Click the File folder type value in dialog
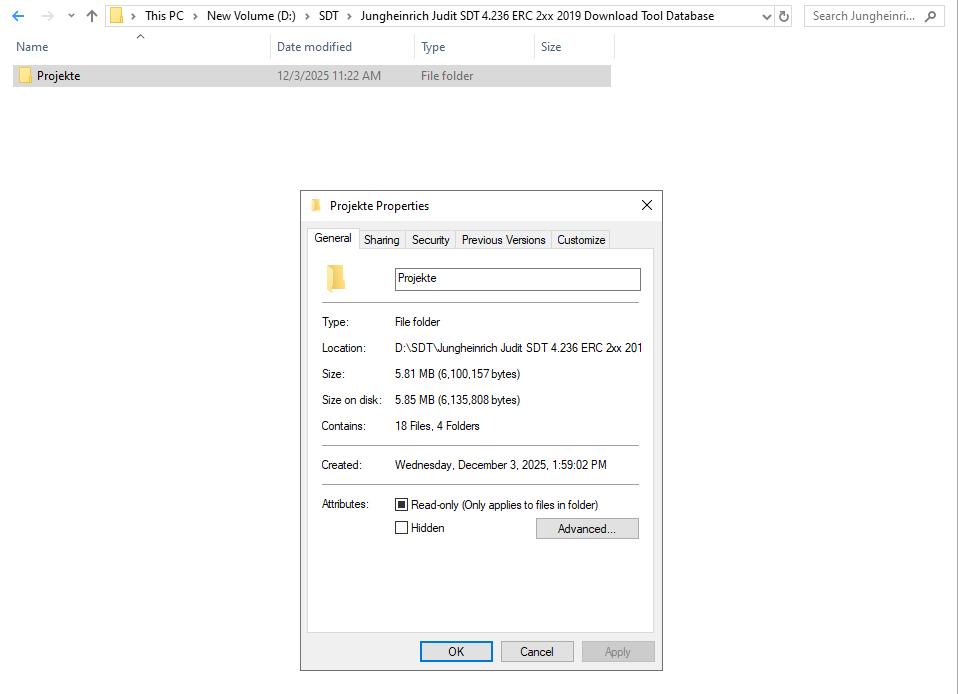The height and width of the screenshot is (694, 958). pos(417,322)
